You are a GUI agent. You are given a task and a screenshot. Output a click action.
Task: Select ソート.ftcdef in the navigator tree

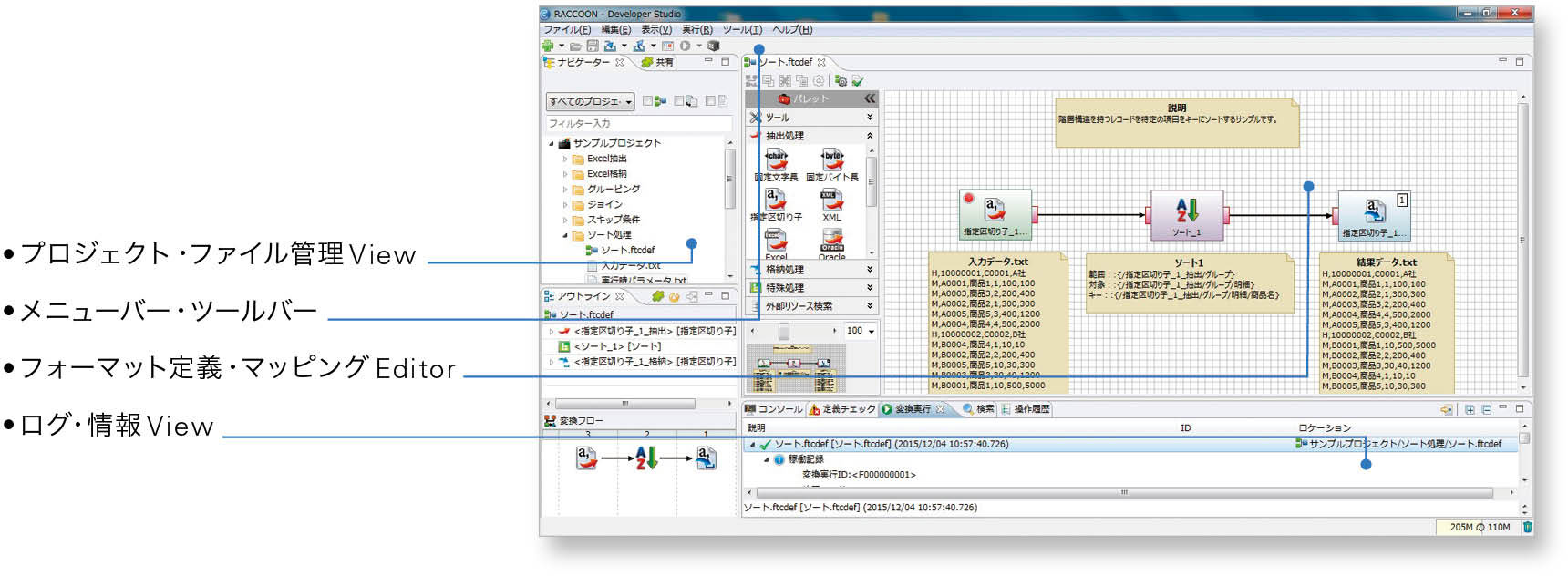pyautogui.click(x=621, y=250)
